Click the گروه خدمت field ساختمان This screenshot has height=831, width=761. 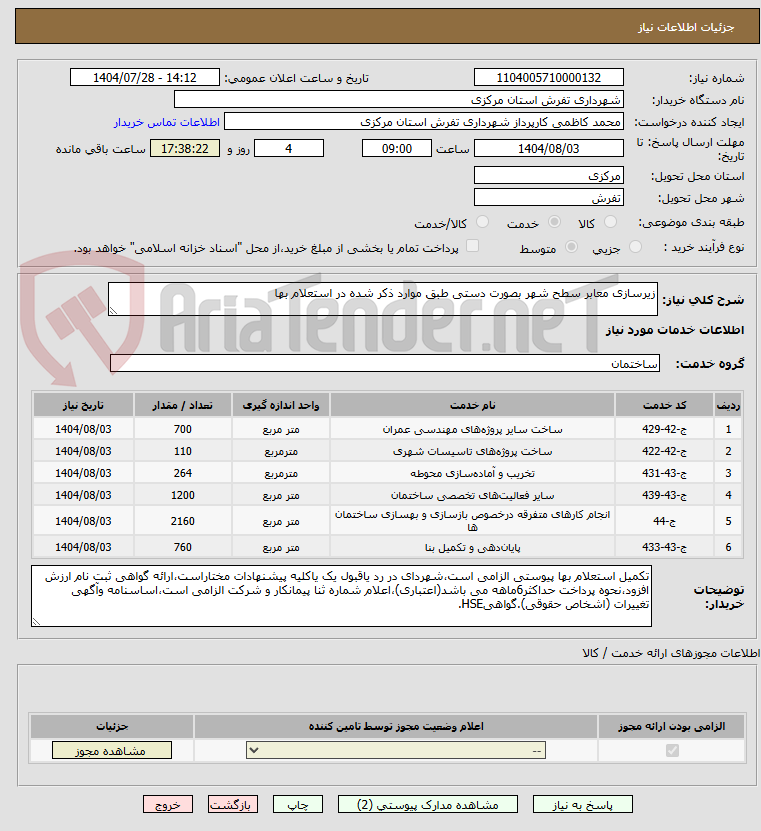(385, 364)
